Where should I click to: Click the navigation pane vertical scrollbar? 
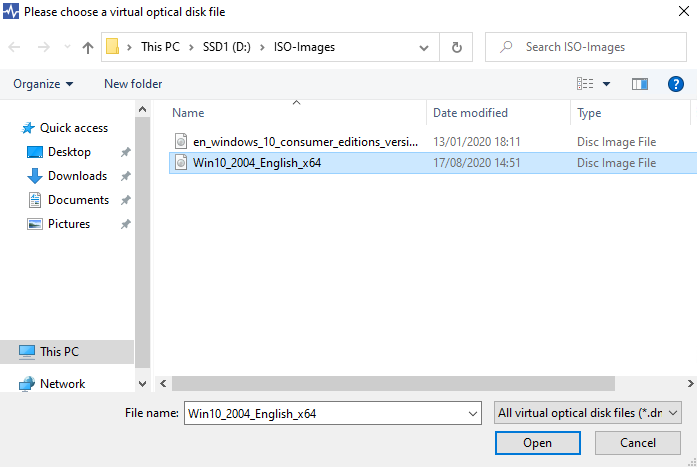(142, 242)
